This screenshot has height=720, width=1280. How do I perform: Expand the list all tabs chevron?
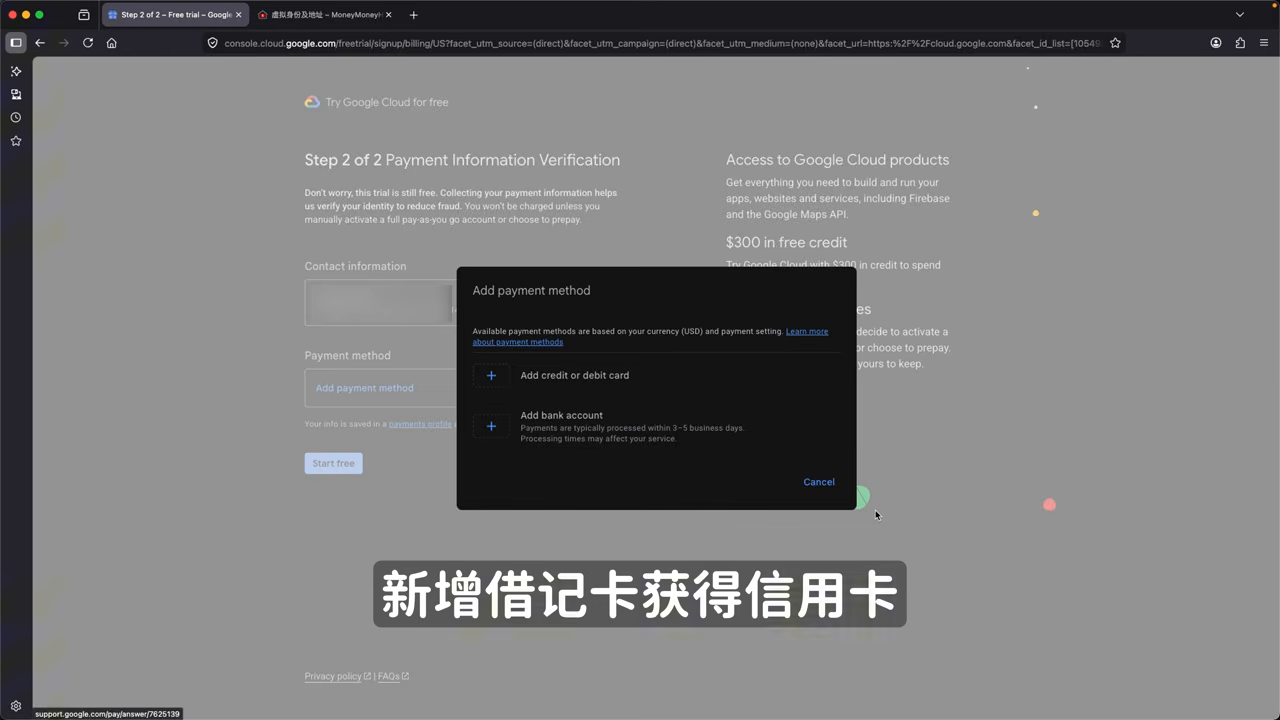pyautogui.click(x=1240, y=15)
